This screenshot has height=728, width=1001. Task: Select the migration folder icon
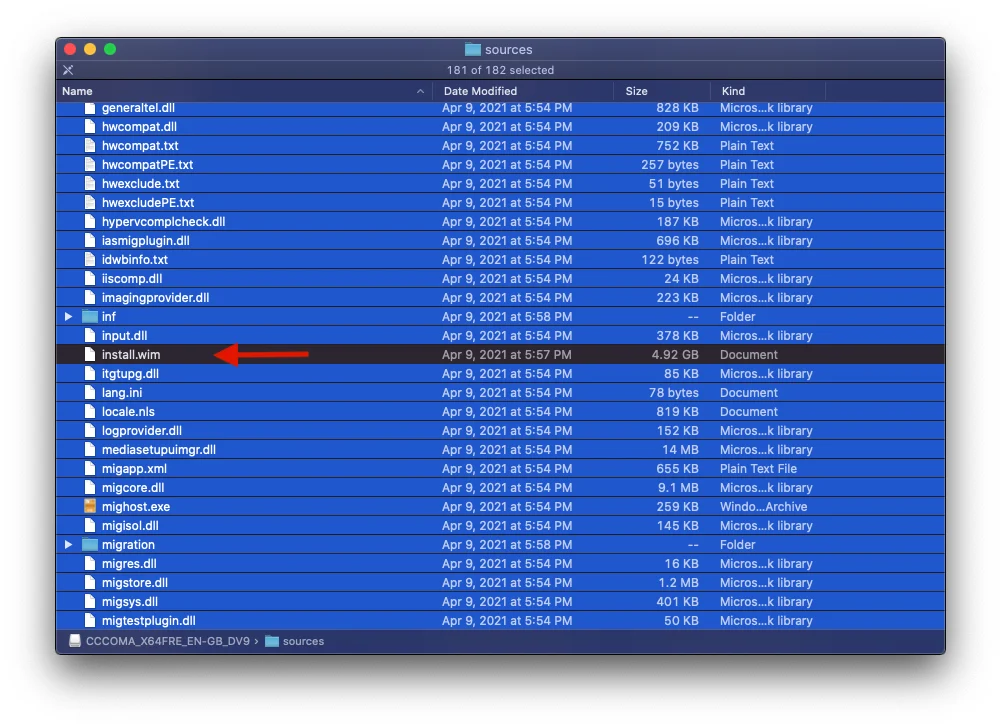[x=90, y=545]
